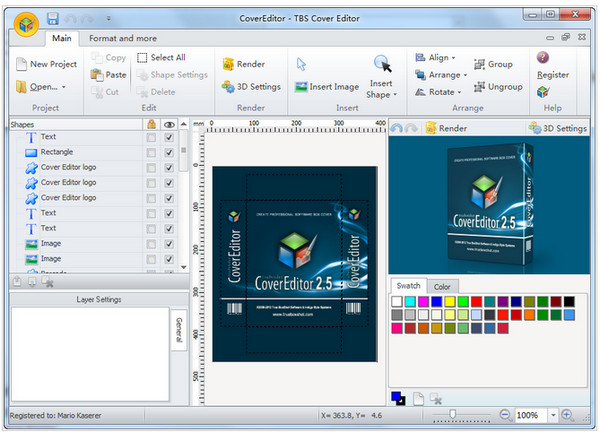Toggle visibility of the Rectangle layer
Screen dimensions: 600x432
pyautogui.click(x=169, y=152)
